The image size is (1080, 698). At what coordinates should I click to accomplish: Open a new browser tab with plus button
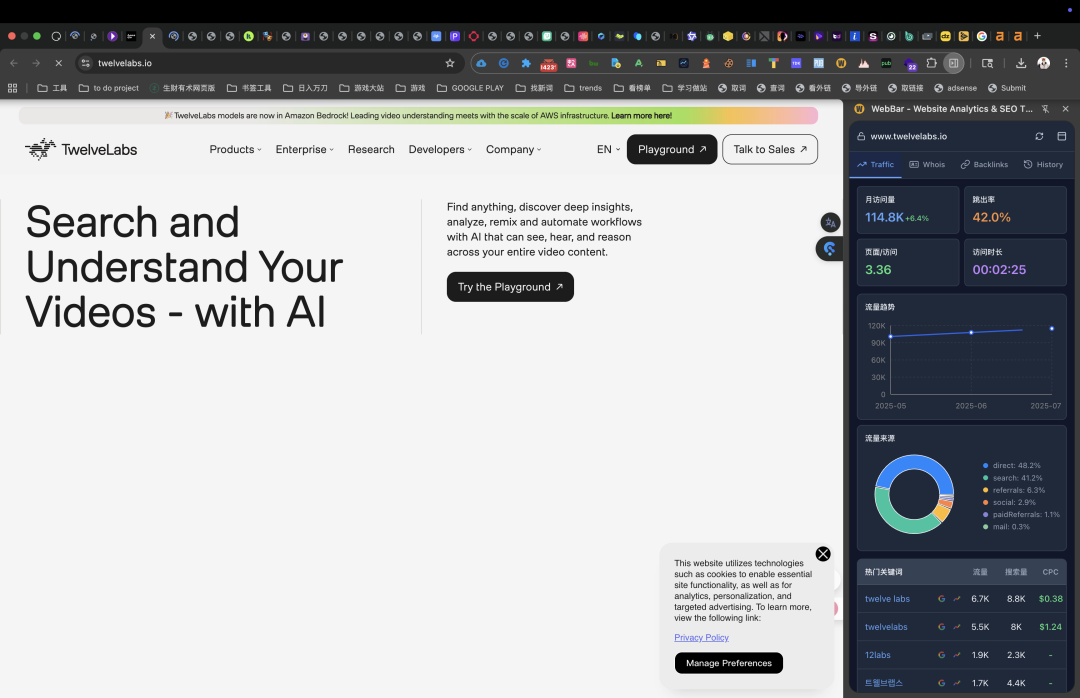1037,36
